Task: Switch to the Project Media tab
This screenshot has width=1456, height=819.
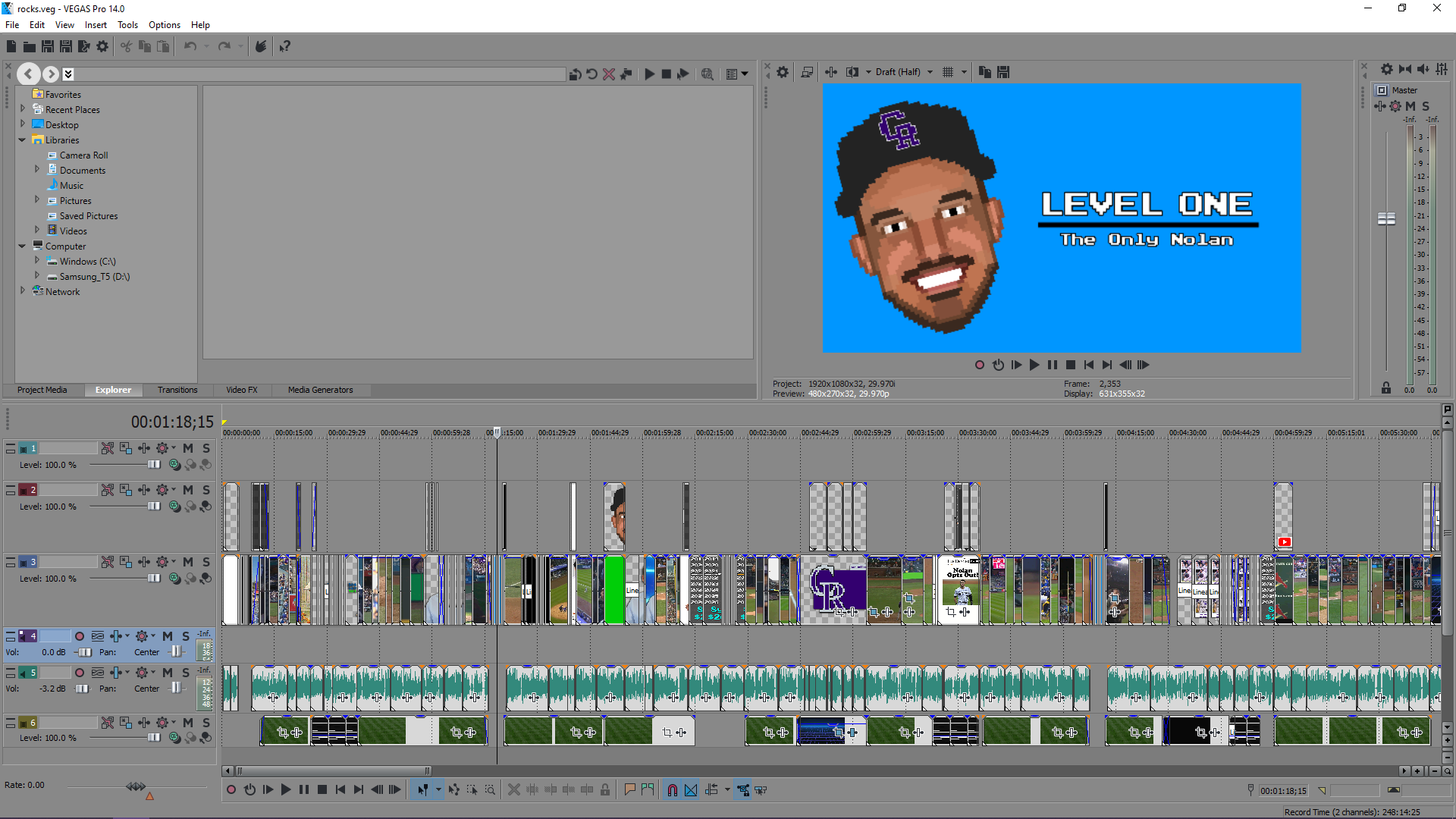Action: pyautogui.click(x=42, y=390)
